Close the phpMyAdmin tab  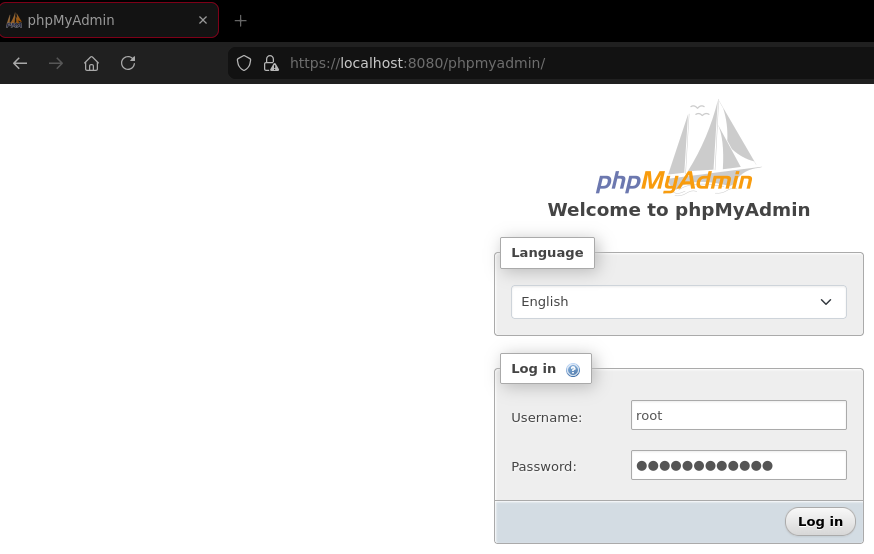click(203, 20)
